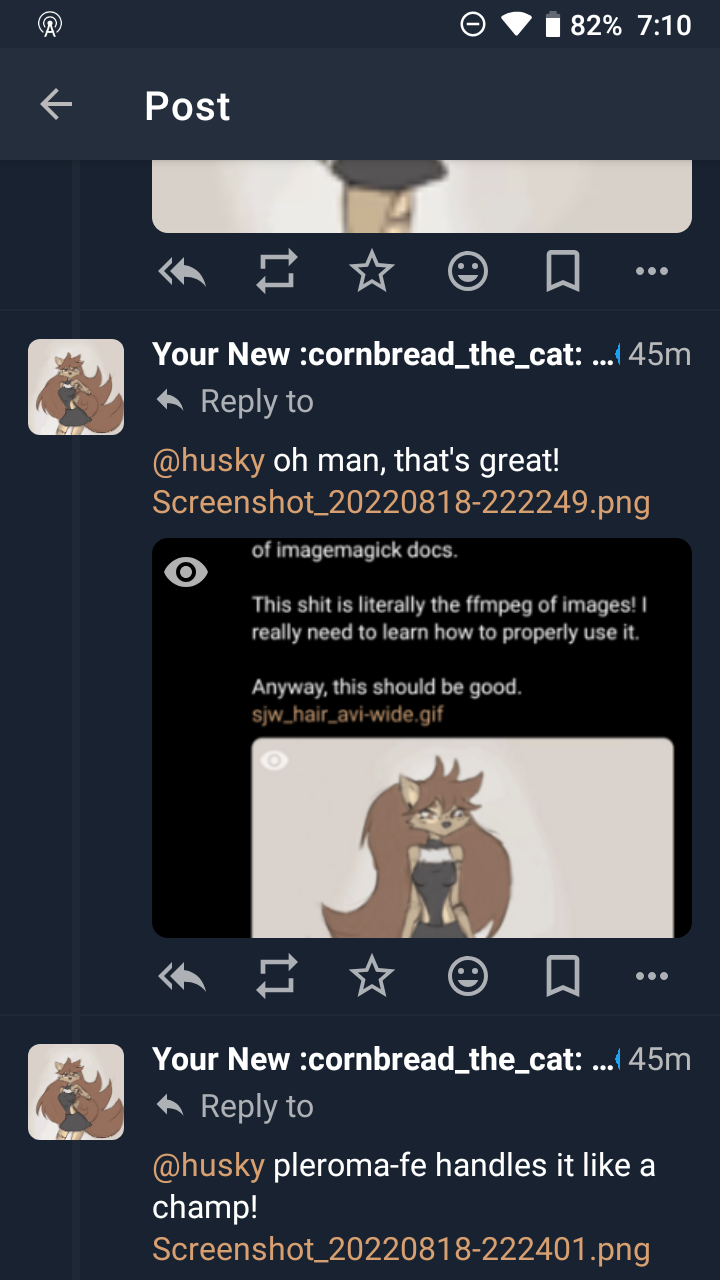Open Screenshot_20220818-222249.png link
The image size is (720, 1280).
tap(401, 502)
